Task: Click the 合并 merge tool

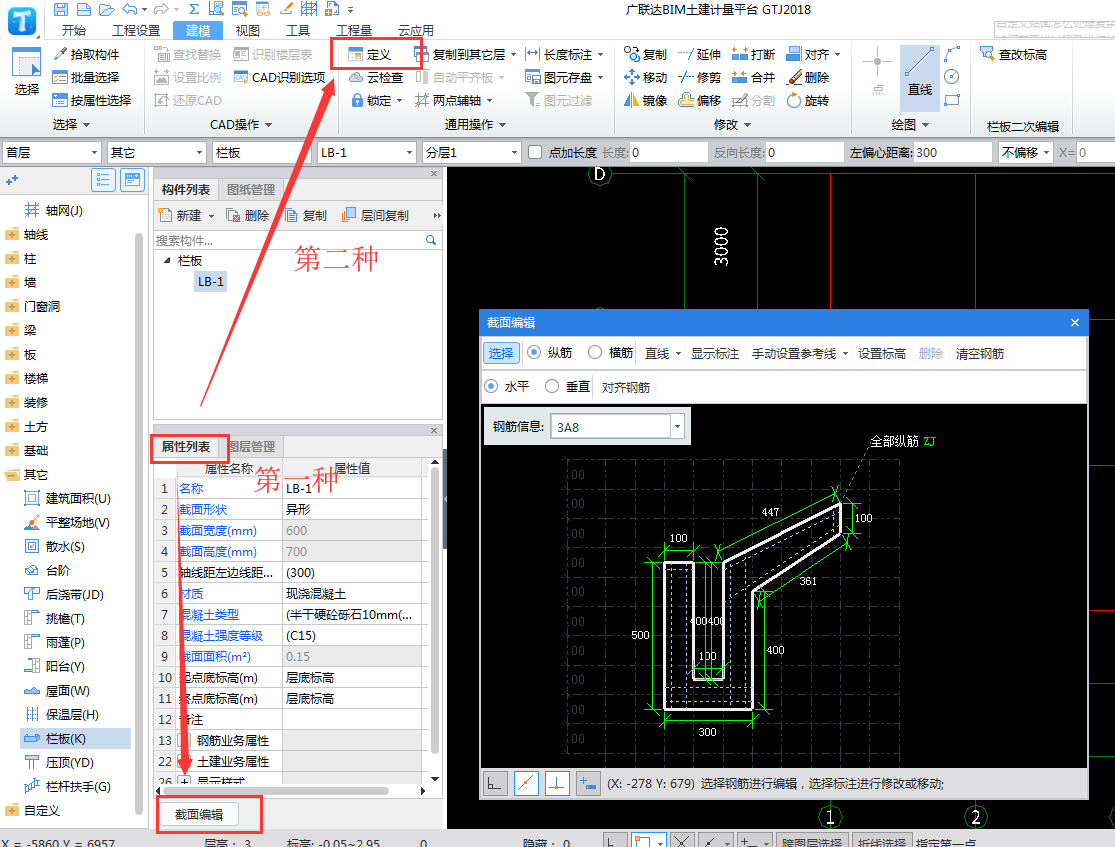Action: (x=754, y=78)
